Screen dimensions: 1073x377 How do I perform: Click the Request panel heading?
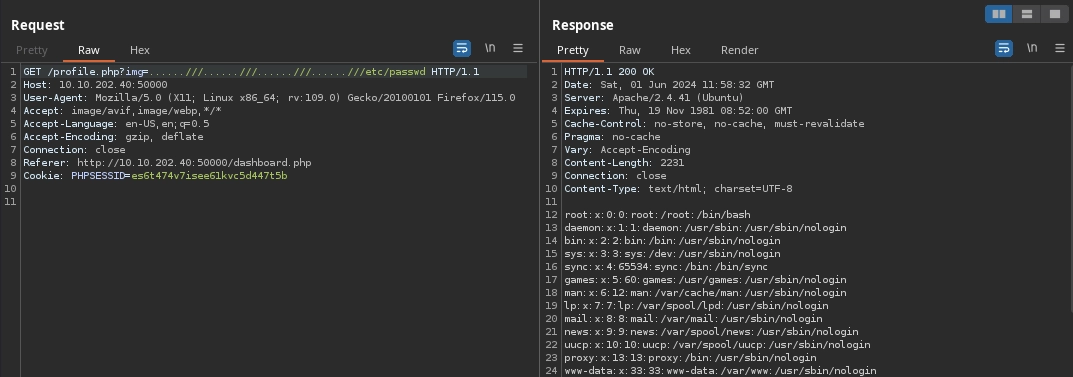[x=38, y=25]
